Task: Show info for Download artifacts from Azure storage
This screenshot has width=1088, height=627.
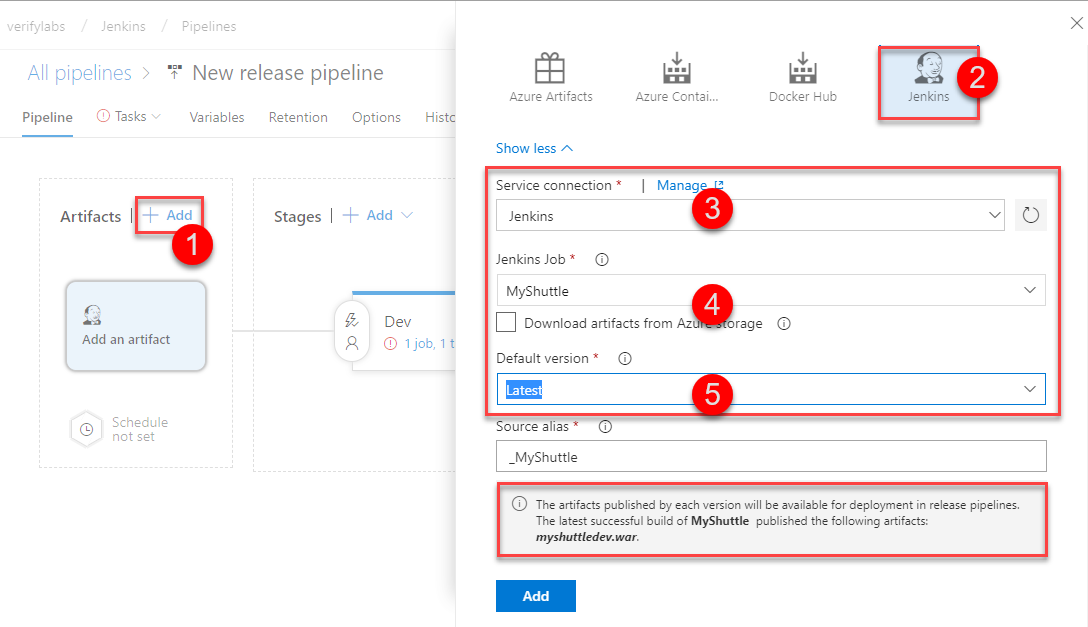Action: tap(783, 323)
